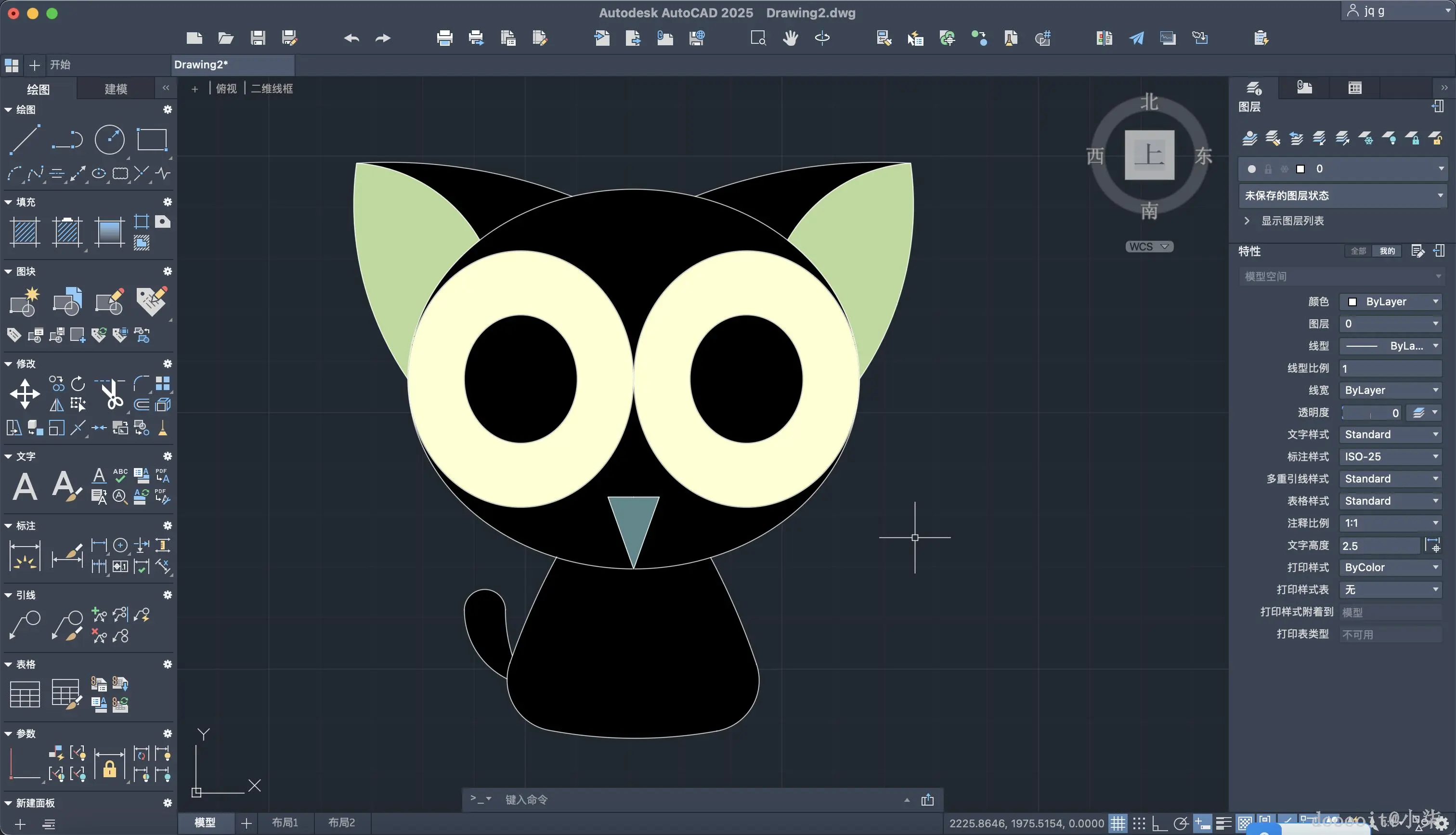
Task: Click the 全部 button in 特性 panel
Action: (x=1358, y=251)
